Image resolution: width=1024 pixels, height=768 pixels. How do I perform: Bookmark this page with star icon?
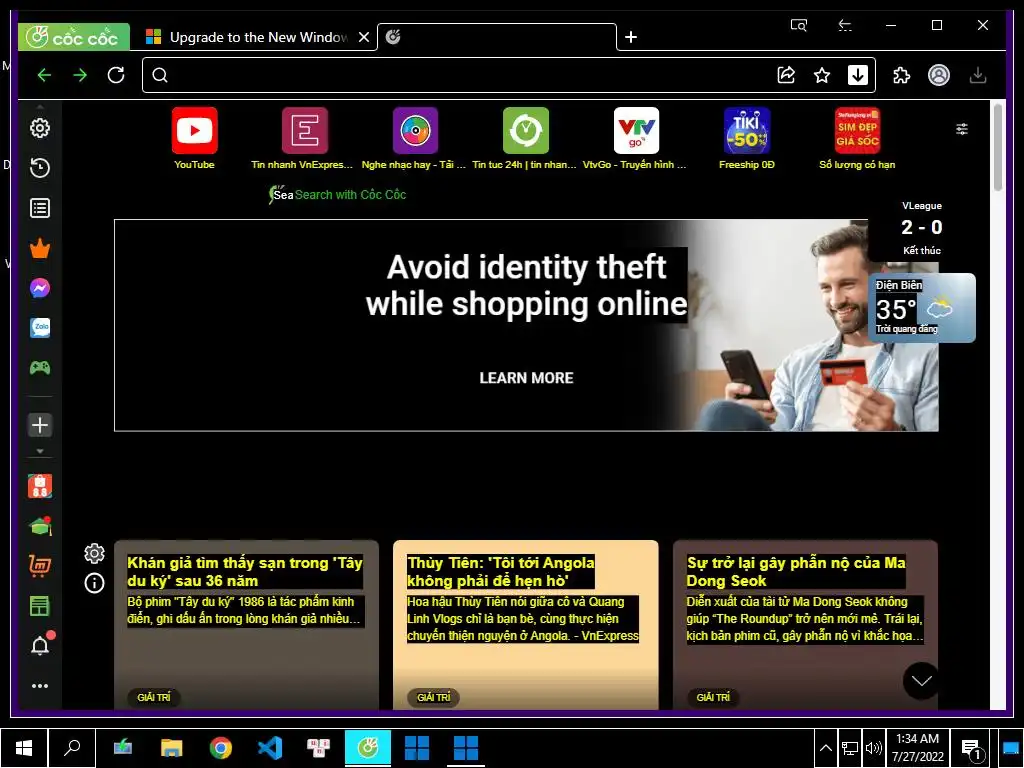[822, 75]
